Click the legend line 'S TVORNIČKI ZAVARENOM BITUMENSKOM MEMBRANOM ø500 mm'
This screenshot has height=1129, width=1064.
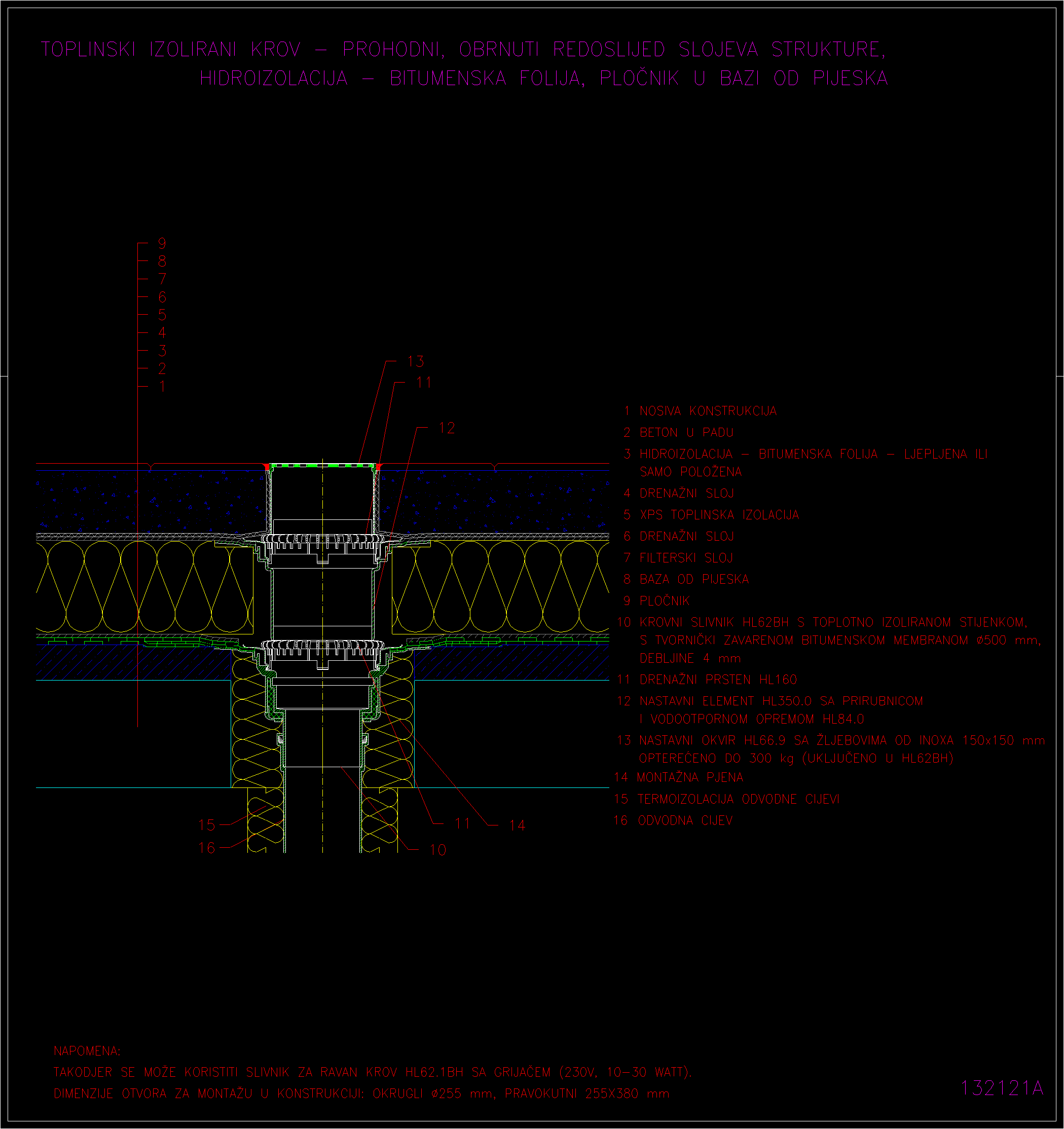(840, 641)
